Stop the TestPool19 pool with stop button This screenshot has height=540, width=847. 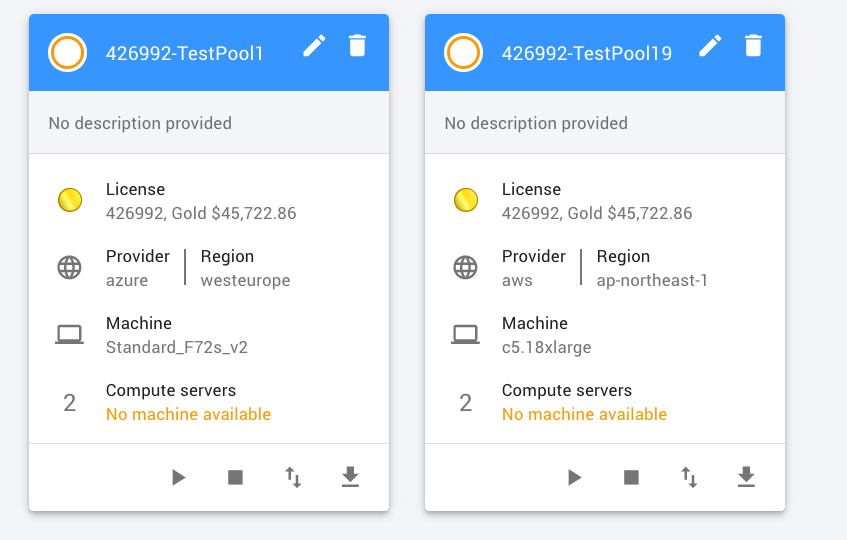(631, 477)
